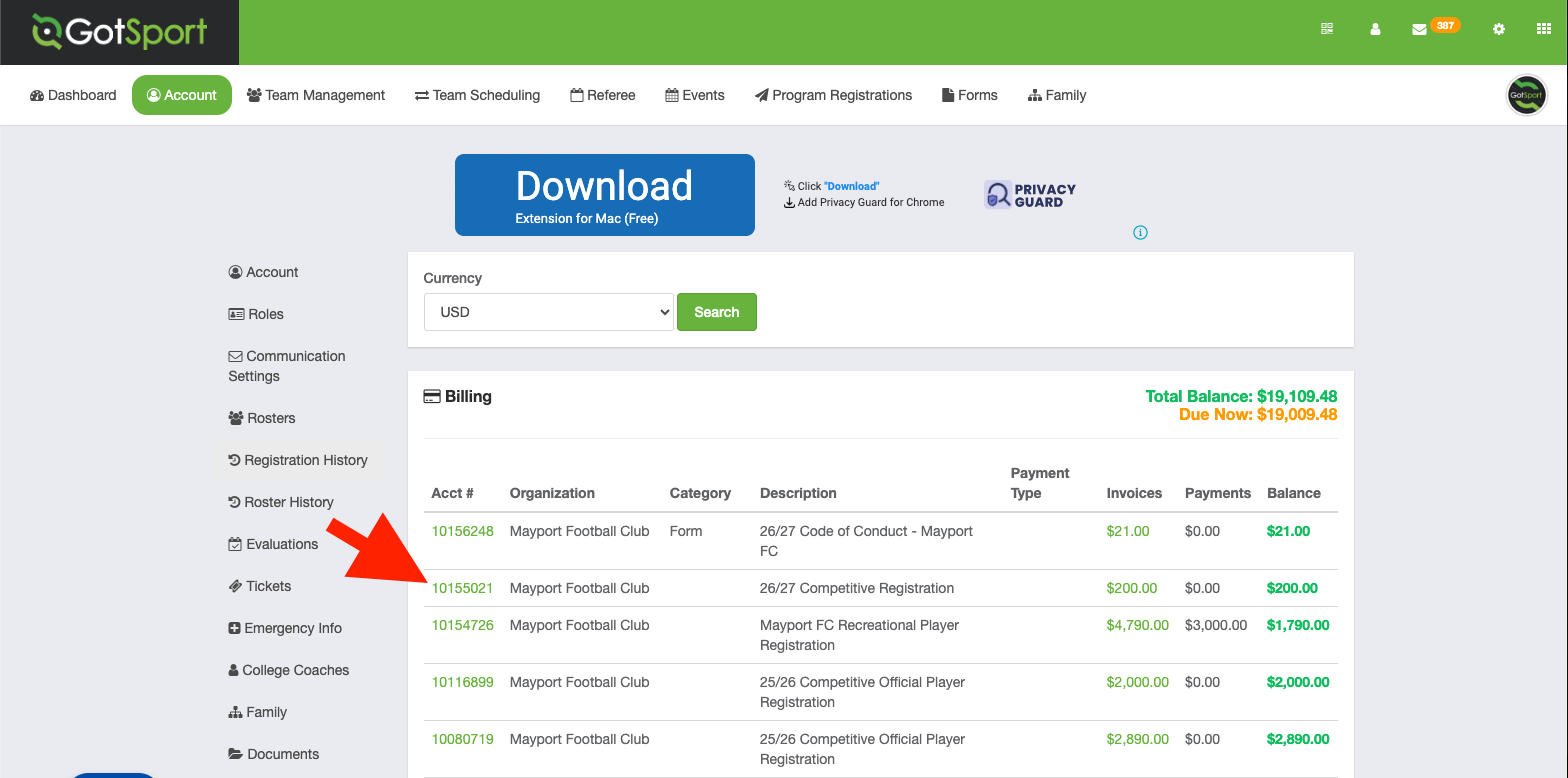Open Program Registrations in the navigation bar
This screenshot has height=778, width=1568.
tap(834, 95)
